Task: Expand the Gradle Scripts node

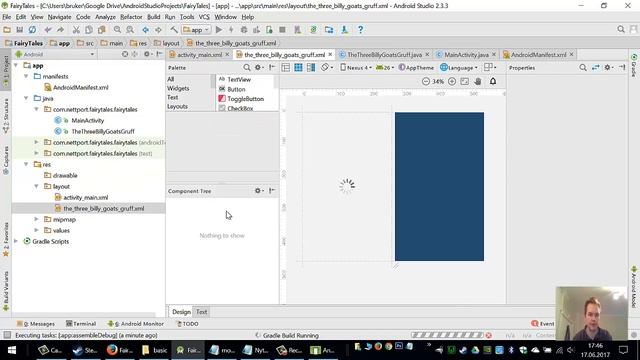Action: click(x=16, y=241)
